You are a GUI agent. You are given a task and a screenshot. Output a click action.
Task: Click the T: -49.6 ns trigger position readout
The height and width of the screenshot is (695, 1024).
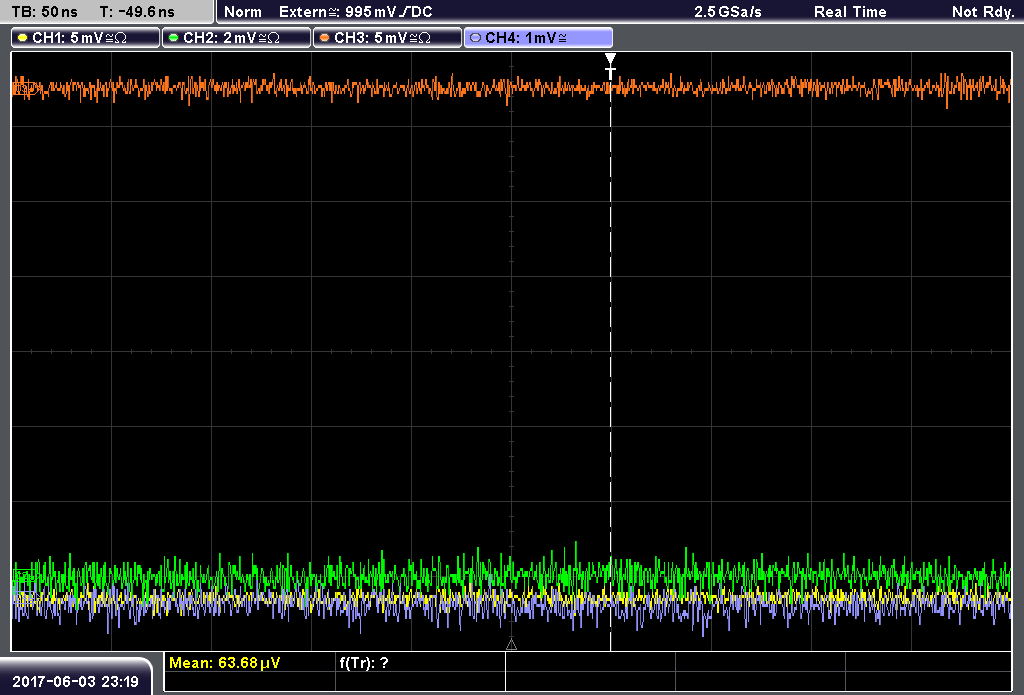137,12
